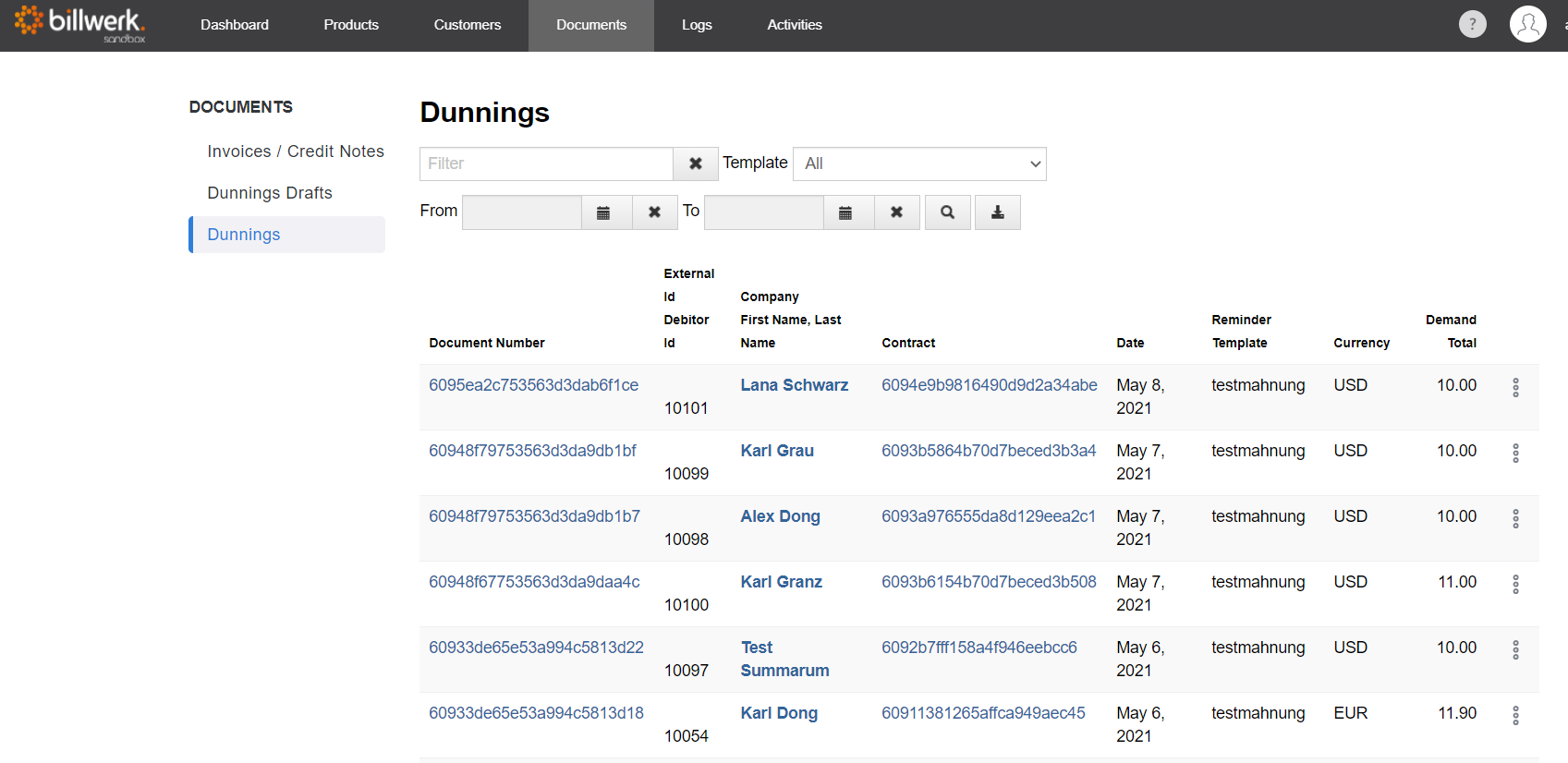This screenshot has width=1568, height=763.
Task: Open document 60933de65e53a994c5813d18
Action: click(x=536, y=713)
